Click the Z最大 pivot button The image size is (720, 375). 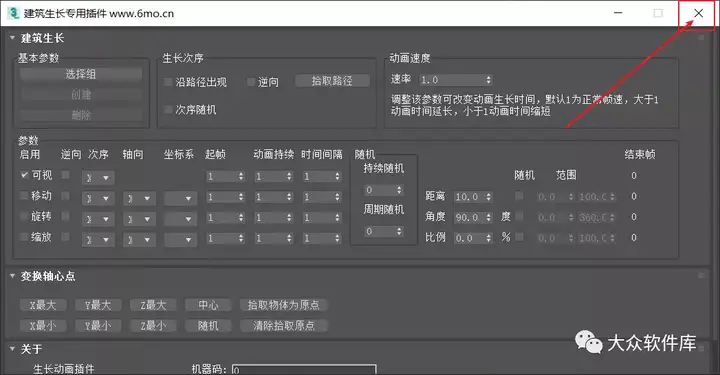[153, 305]
